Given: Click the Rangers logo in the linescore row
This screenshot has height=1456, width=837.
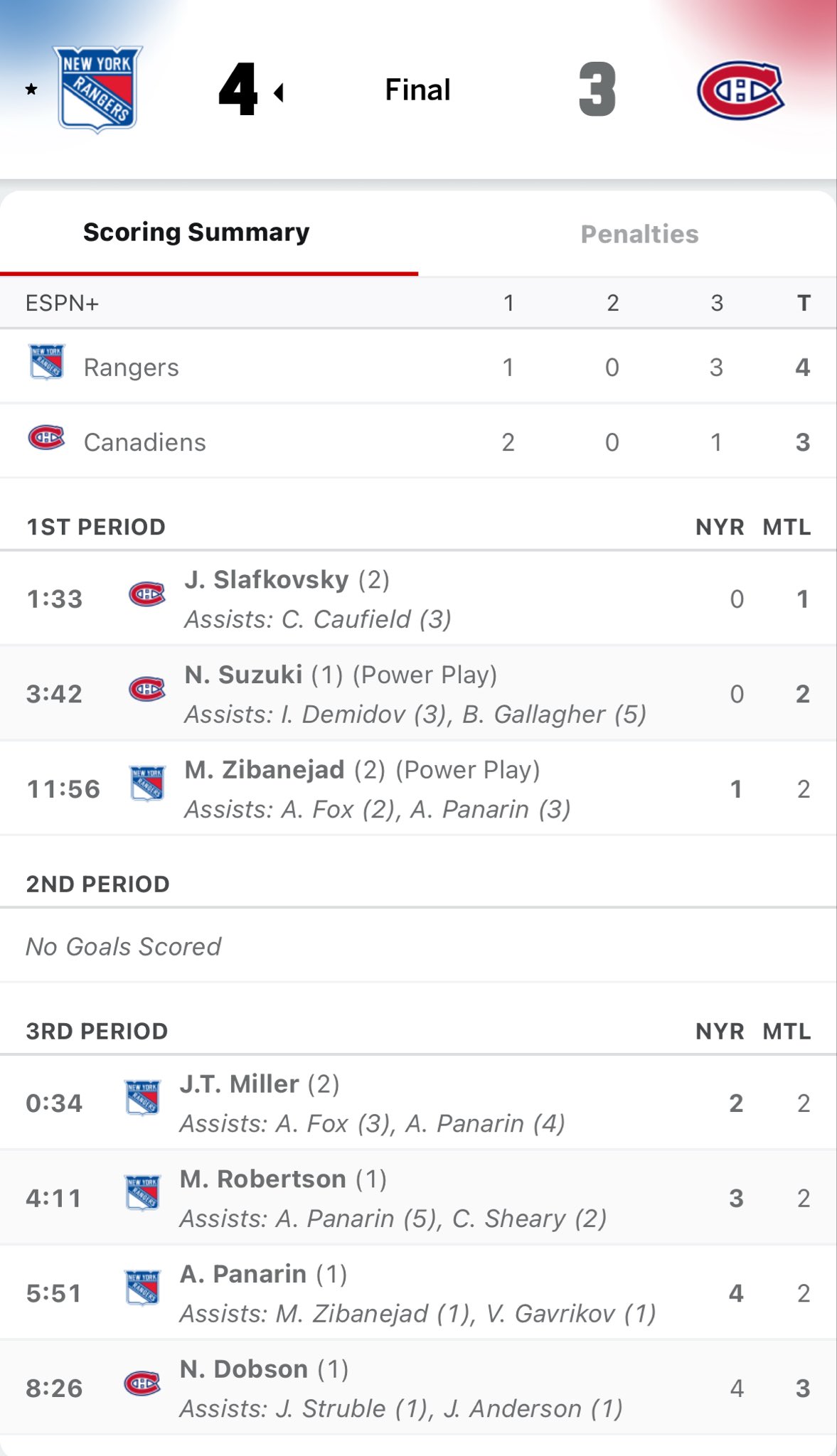Looking at the screenshot, I should click(47, 362).
